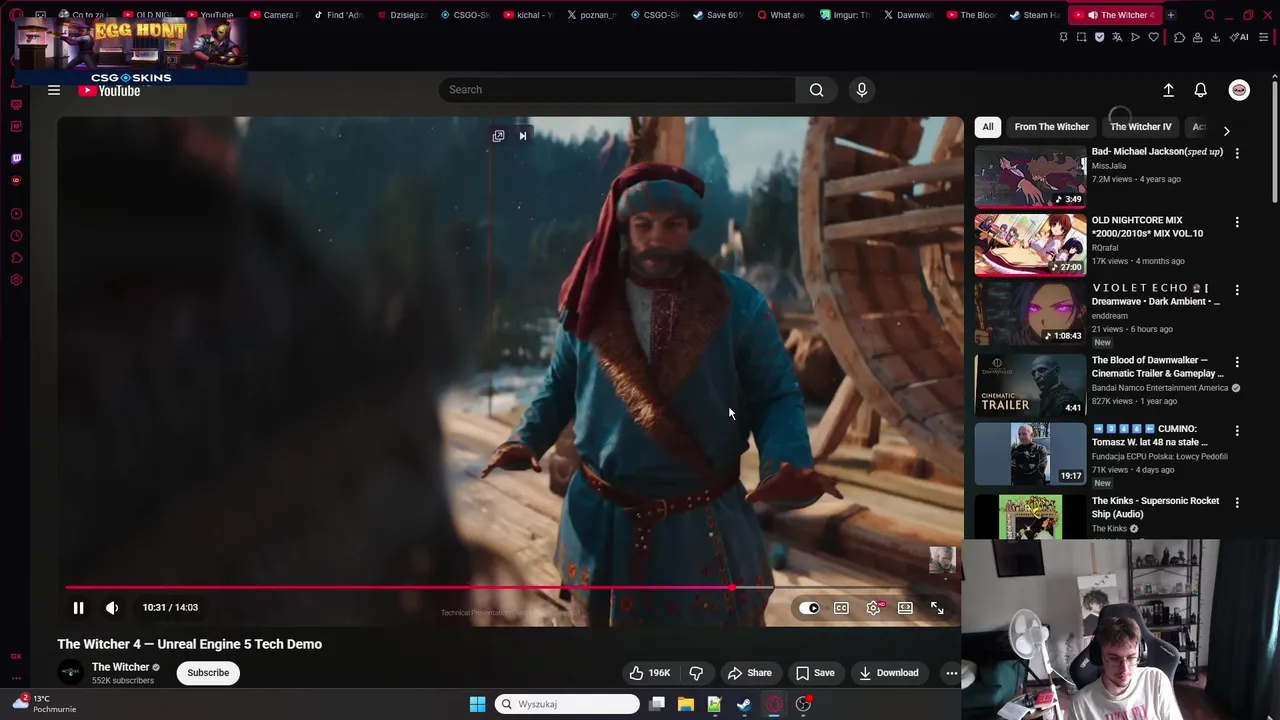Mute the video volume

[112, 607]
